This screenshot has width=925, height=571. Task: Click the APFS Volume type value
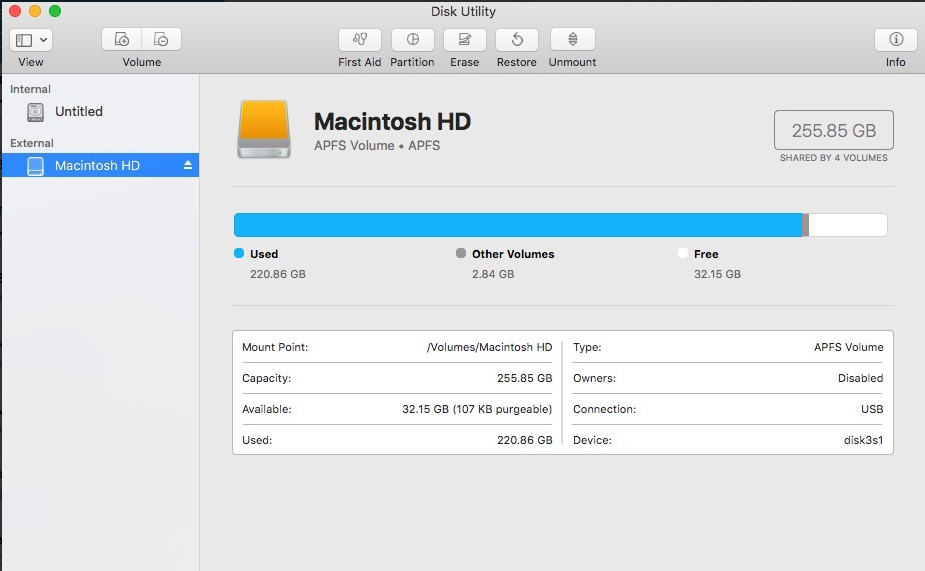click(x=848, y=347)
